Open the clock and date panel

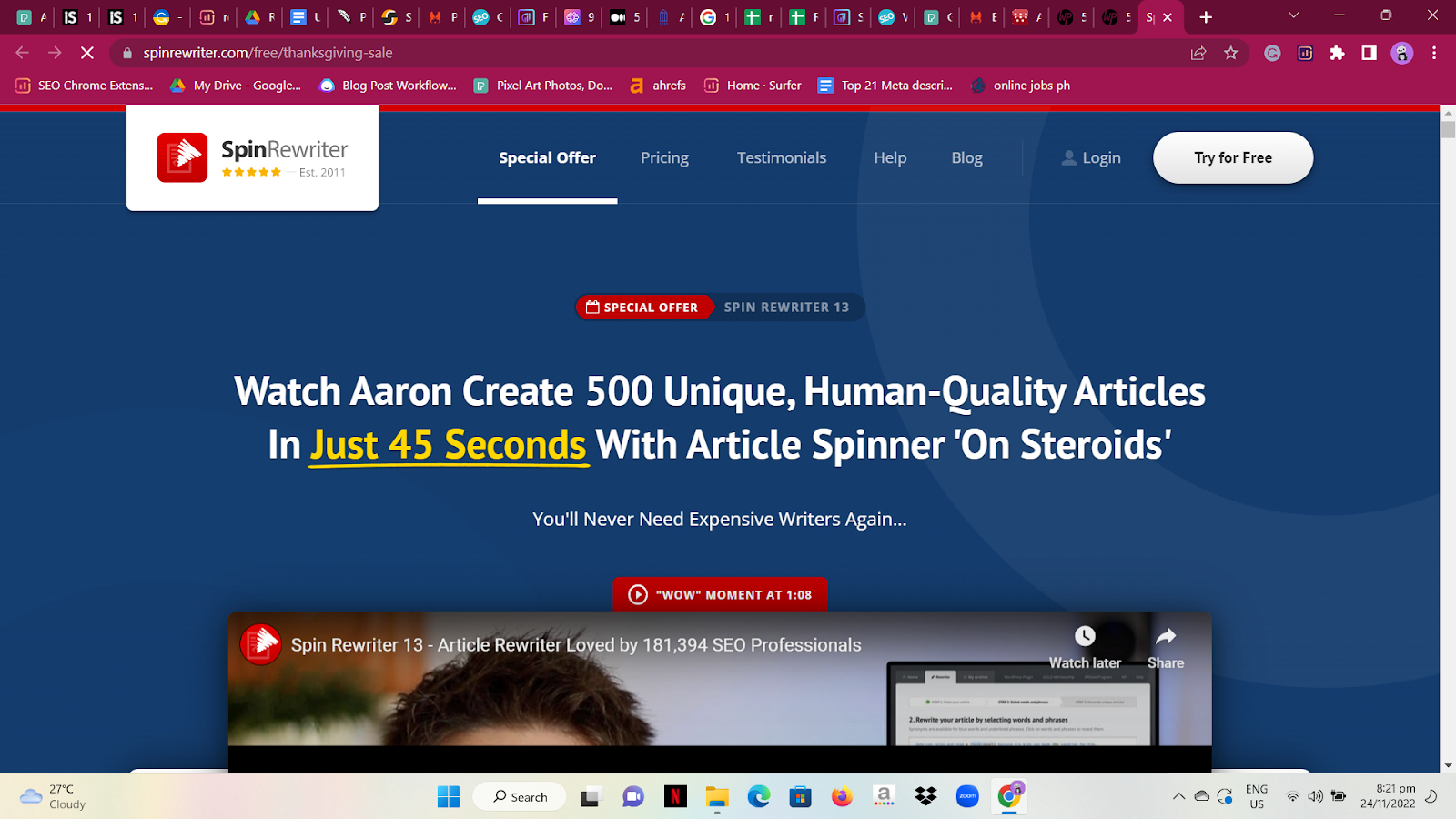pyautogui.click(x=1388, y=796)
